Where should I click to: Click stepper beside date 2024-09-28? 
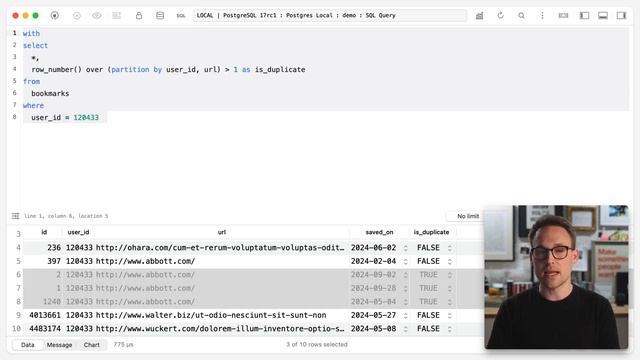pyautogui.click(x=405, y=288)
